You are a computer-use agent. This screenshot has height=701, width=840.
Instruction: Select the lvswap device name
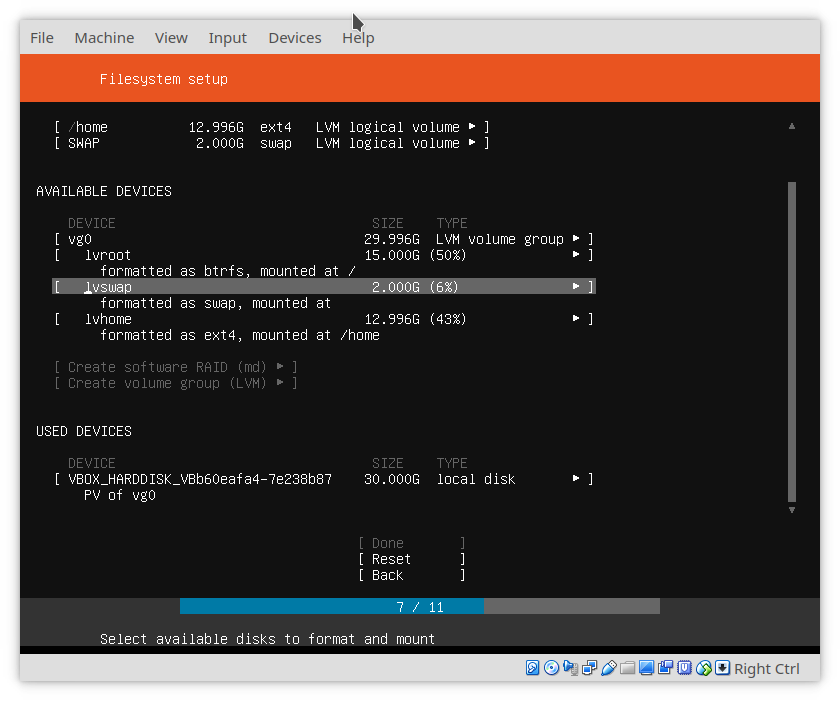pyautogui.click(x=108, y=287)
